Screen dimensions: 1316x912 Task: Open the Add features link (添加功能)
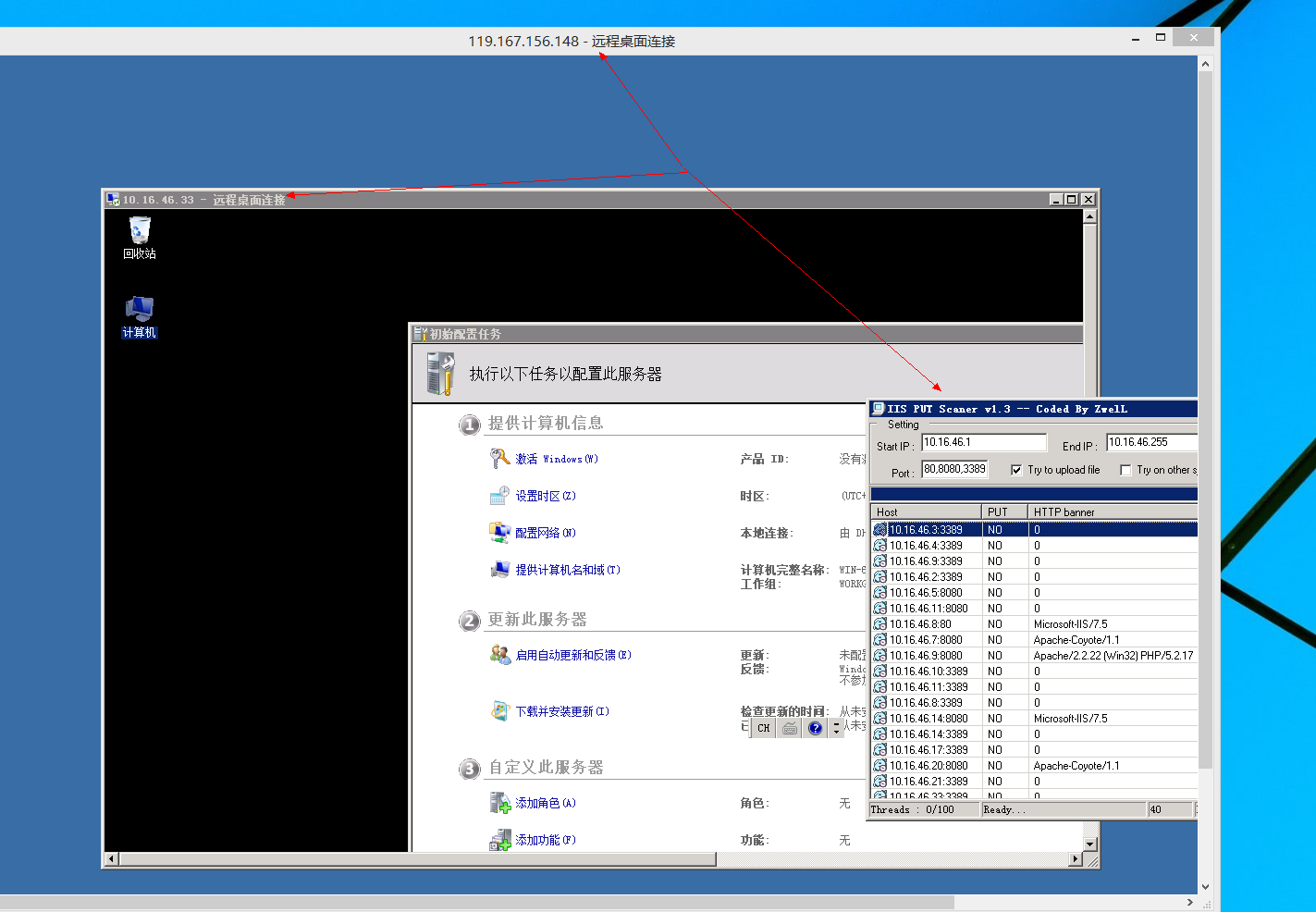[546, 840]
